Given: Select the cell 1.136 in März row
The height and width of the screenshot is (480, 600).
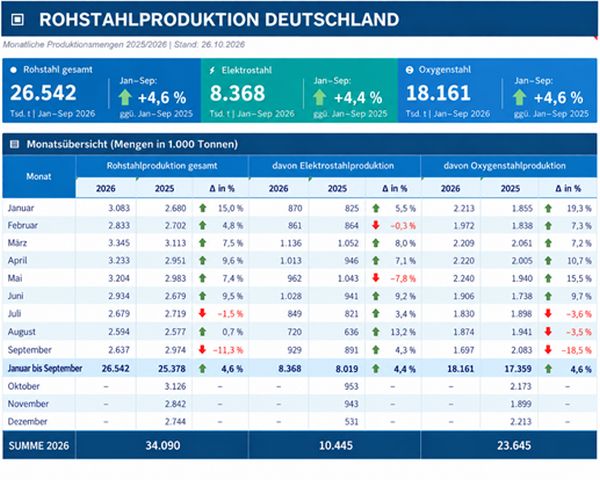Looking at the screenshot, I should pos(291,243).
